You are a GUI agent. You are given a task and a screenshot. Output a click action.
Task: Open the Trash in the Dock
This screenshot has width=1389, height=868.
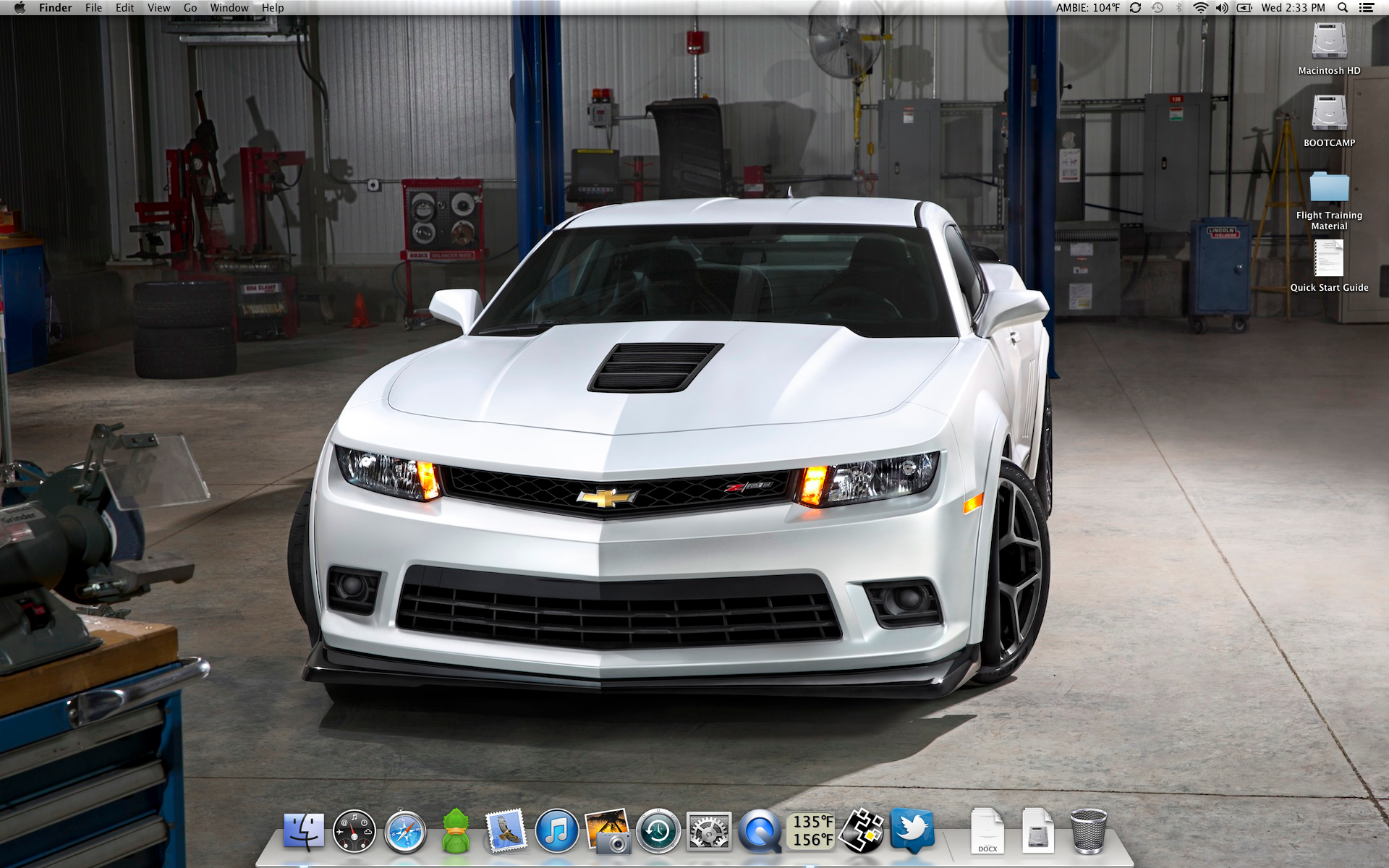tap(1089, 831)
